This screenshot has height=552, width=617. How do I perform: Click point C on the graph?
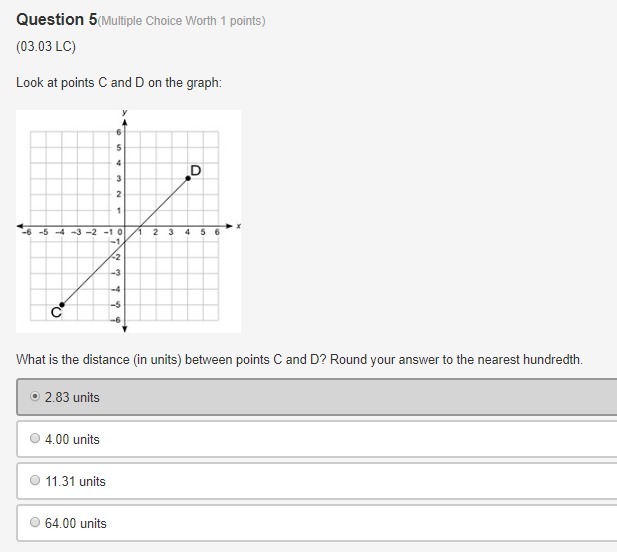[x=62, y=305]
